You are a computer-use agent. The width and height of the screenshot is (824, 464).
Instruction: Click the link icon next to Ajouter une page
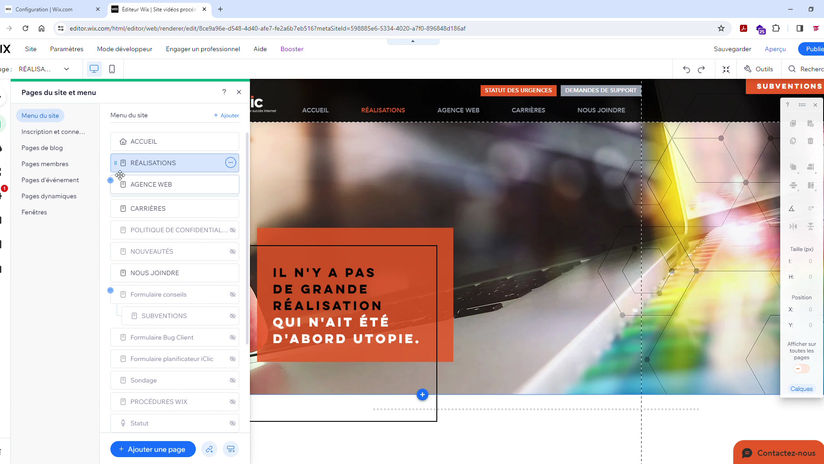click(209, 449)
